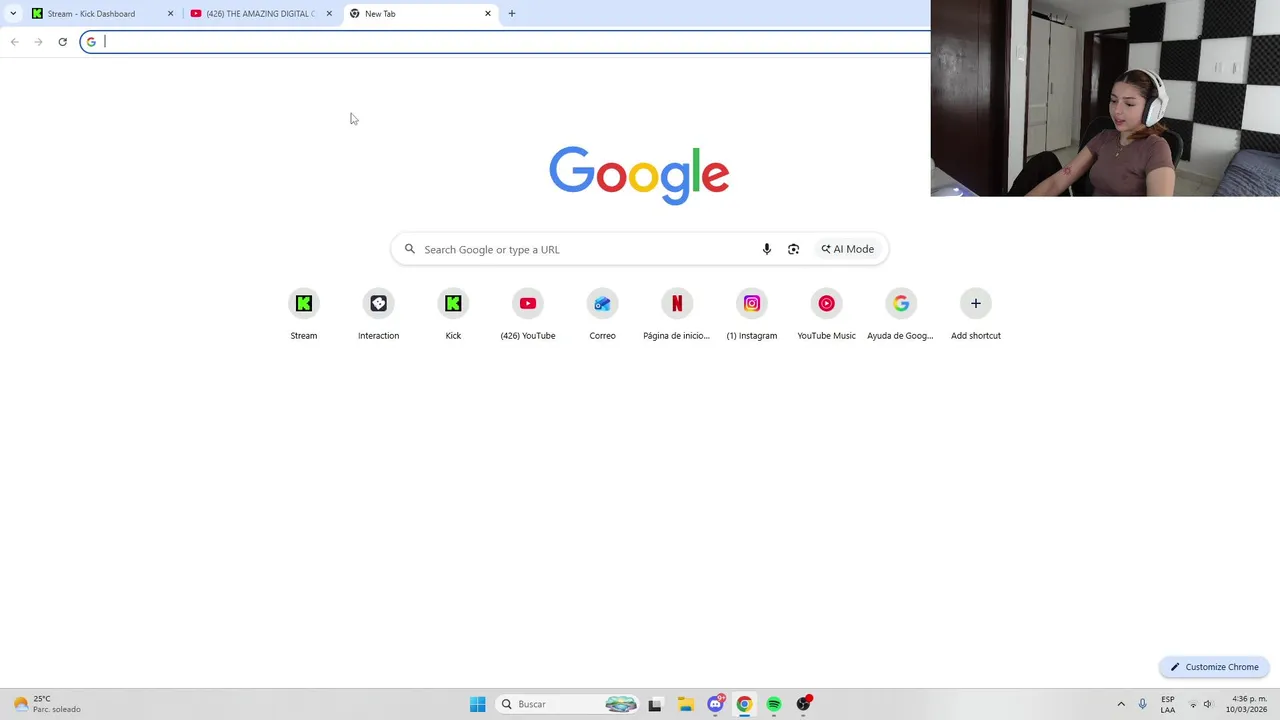
Task: Switch to THE AMAZING DIGITAL YouTube tab
Action: pyautogui.click(x=262, y=13)
